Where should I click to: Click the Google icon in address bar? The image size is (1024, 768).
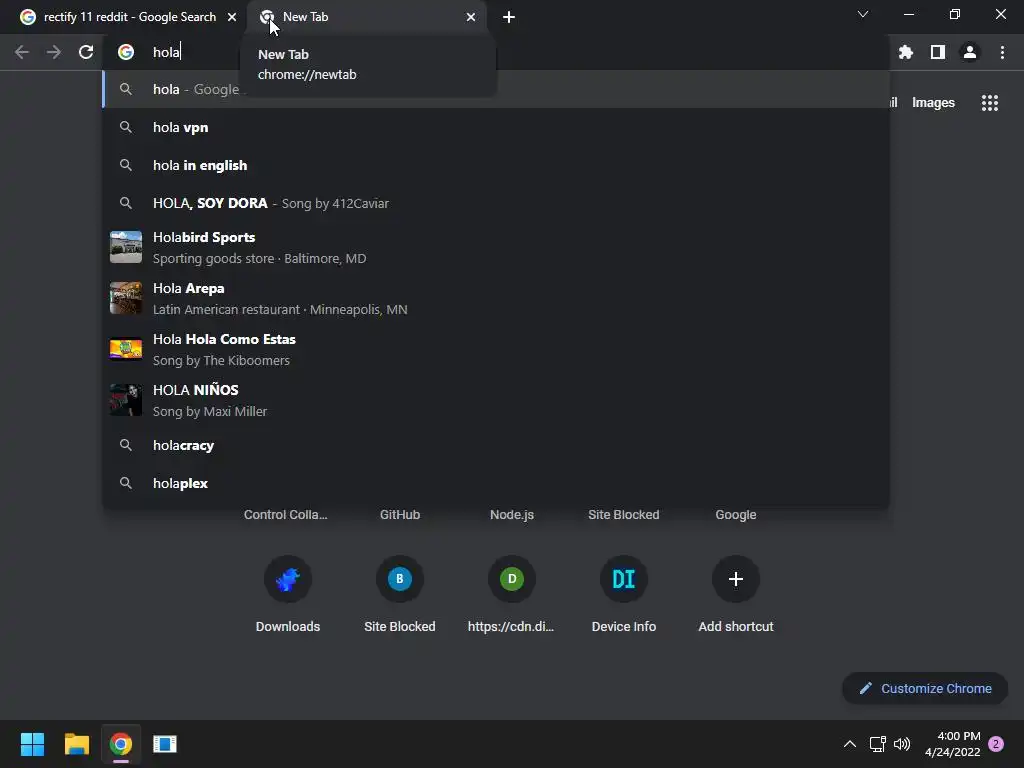coord(126,52)
